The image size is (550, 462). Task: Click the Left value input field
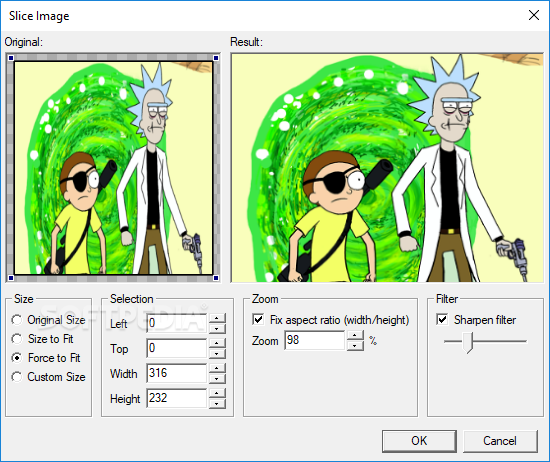coord(176,323)
